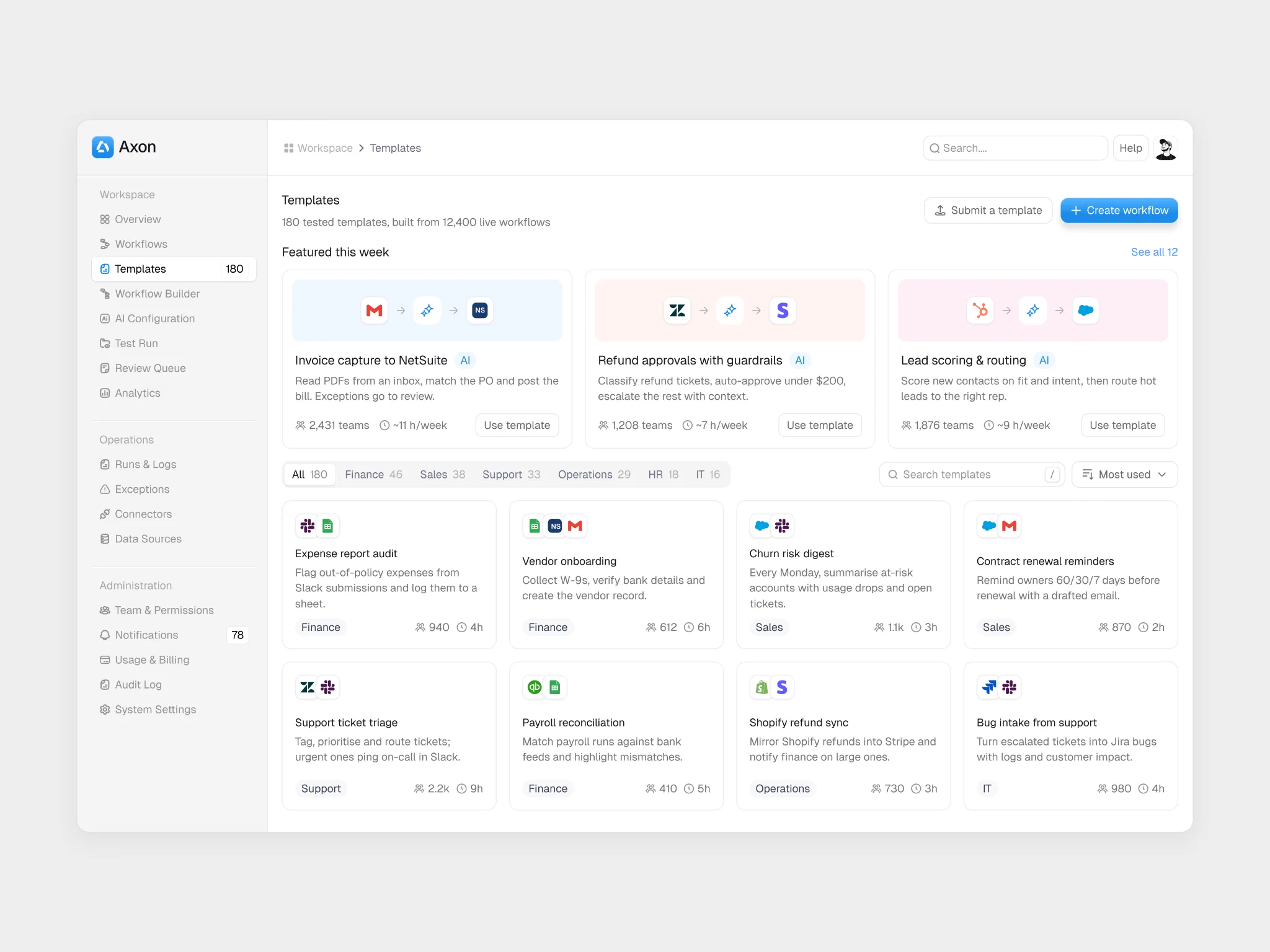Filter by the HR 18 tab

pyautogui.click(x=663, y=475)
